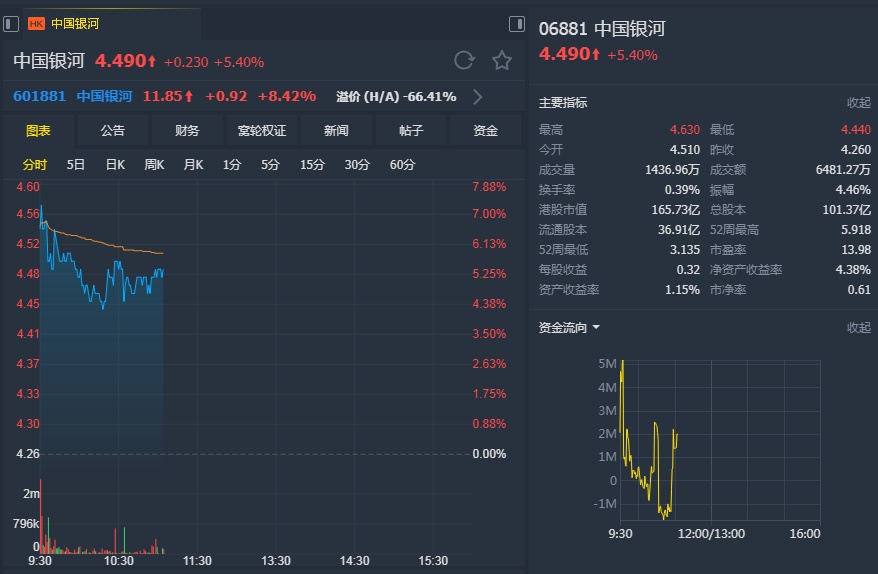Choose the 60分 chart interval

coord(402,165)
